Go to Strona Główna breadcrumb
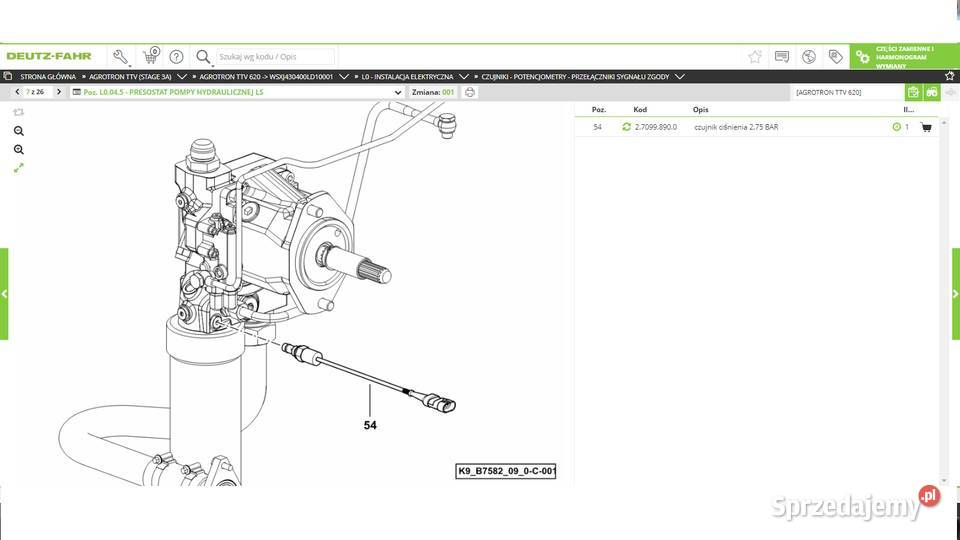Viewport: 960px width, 540px height. (x=48, y=77)
